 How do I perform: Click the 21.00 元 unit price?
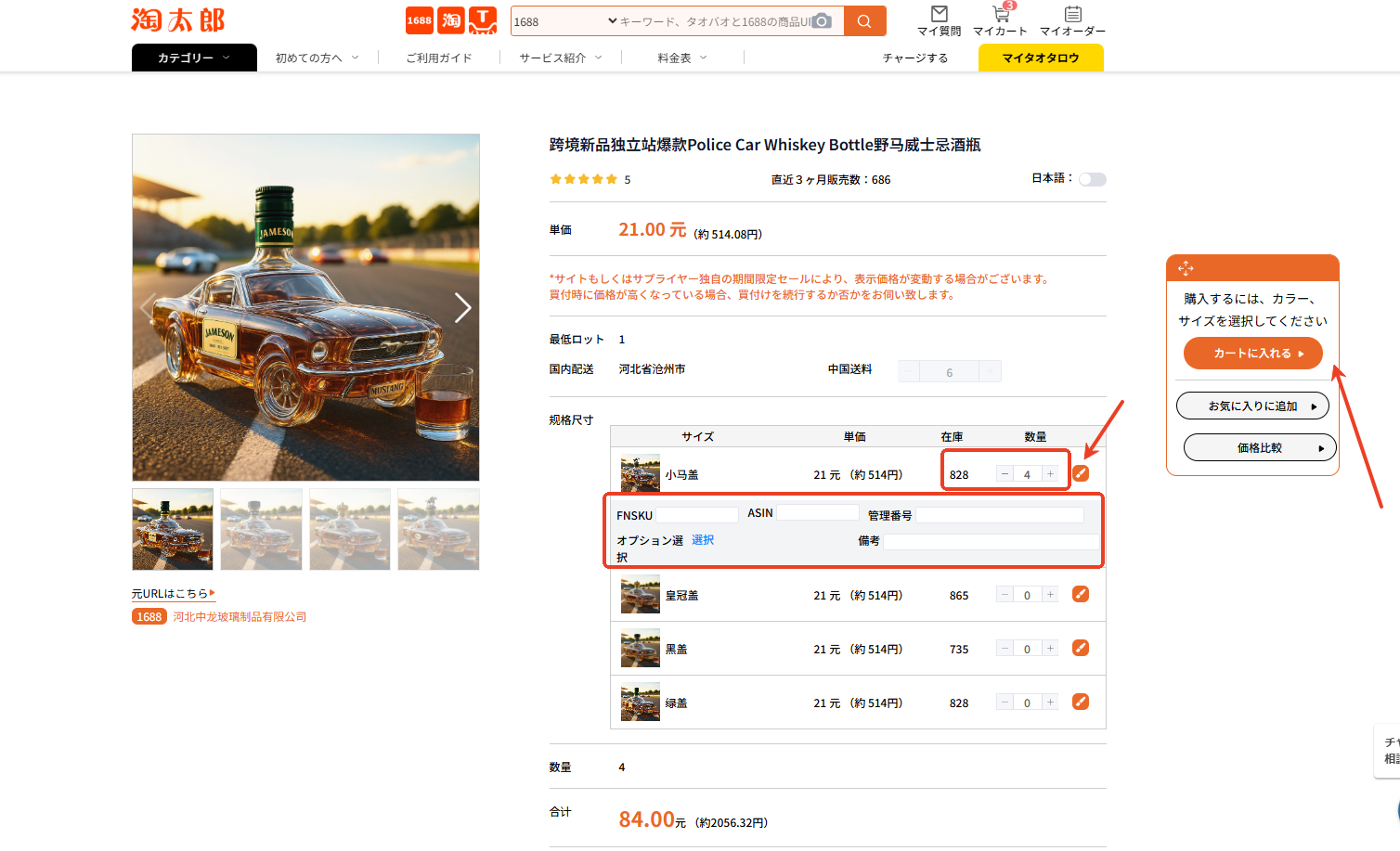click(x=653, y=229)
